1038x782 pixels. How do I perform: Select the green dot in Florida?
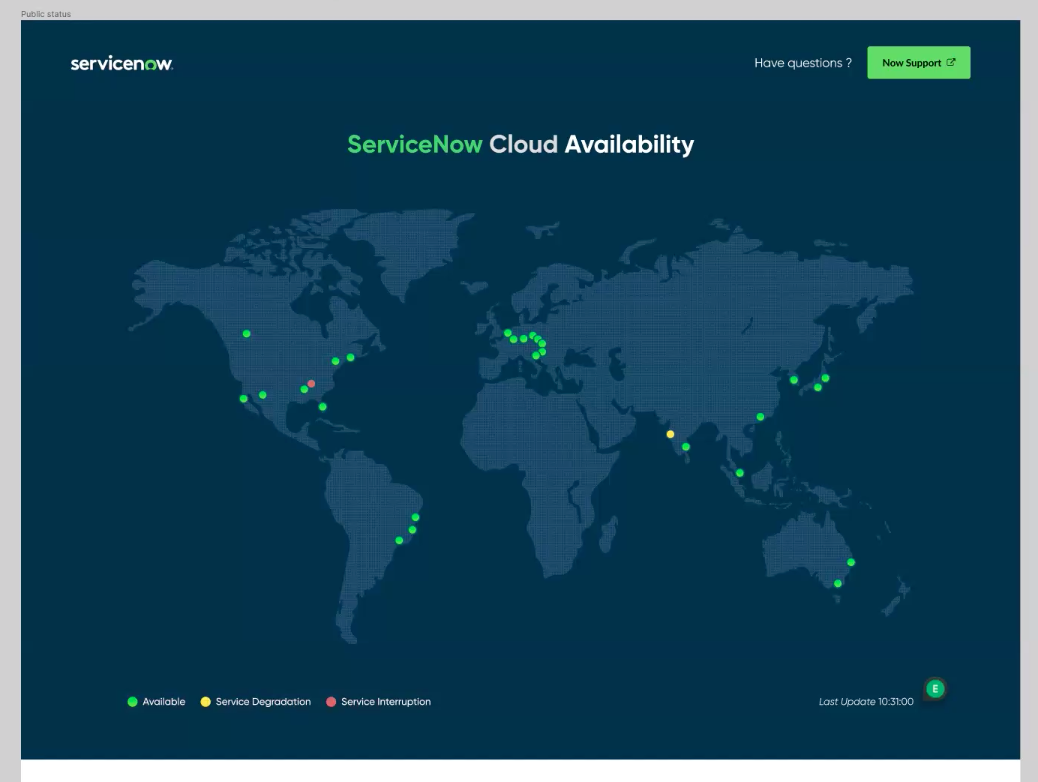[322, 407]
